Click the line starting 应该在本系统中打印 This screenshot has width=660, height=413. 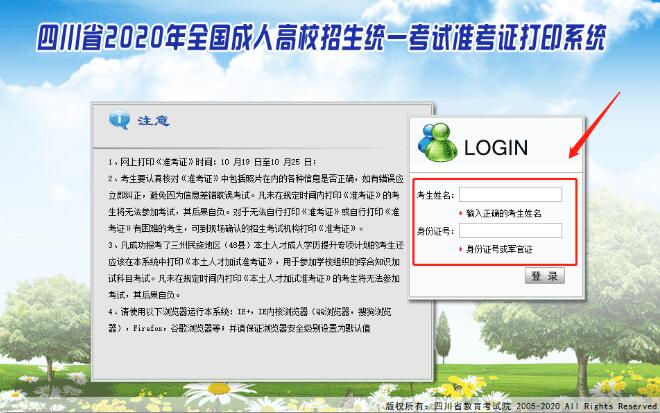(254, 261)
